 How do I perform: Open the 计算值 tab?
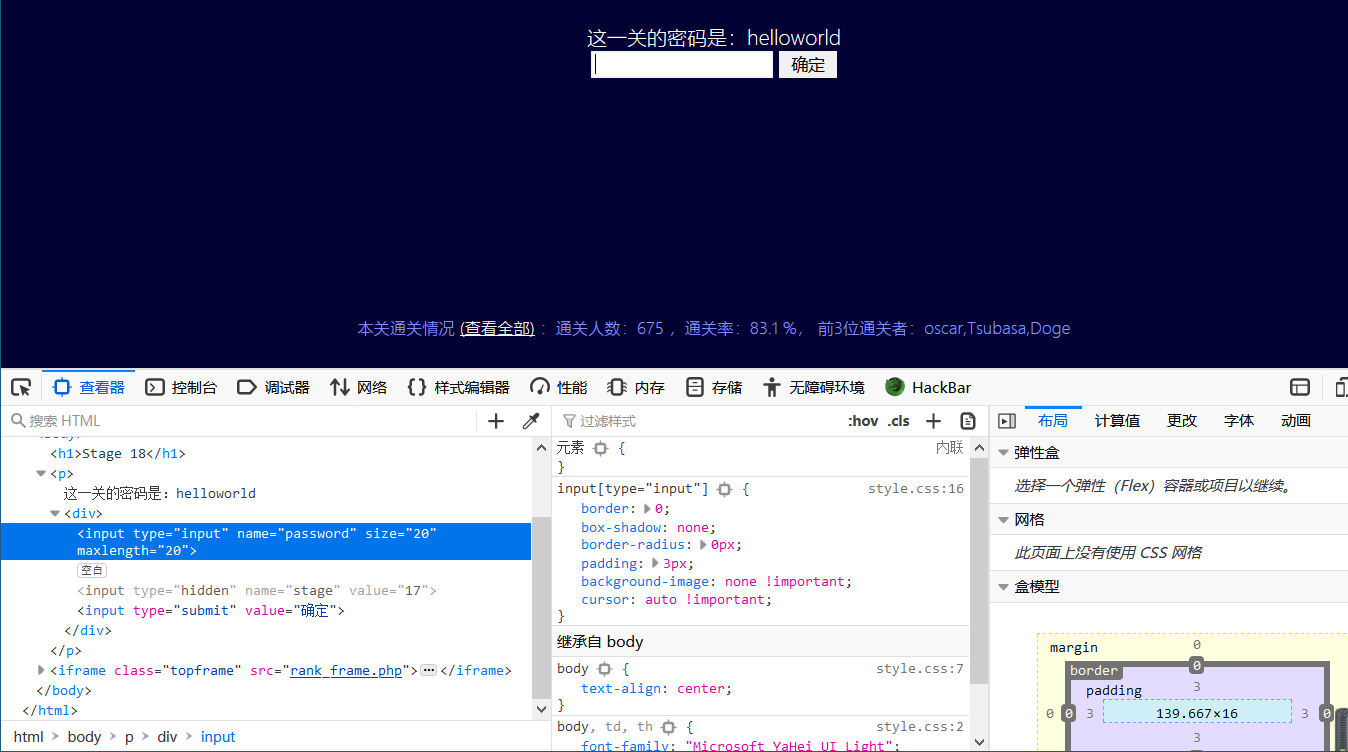tap(1117, 420)
